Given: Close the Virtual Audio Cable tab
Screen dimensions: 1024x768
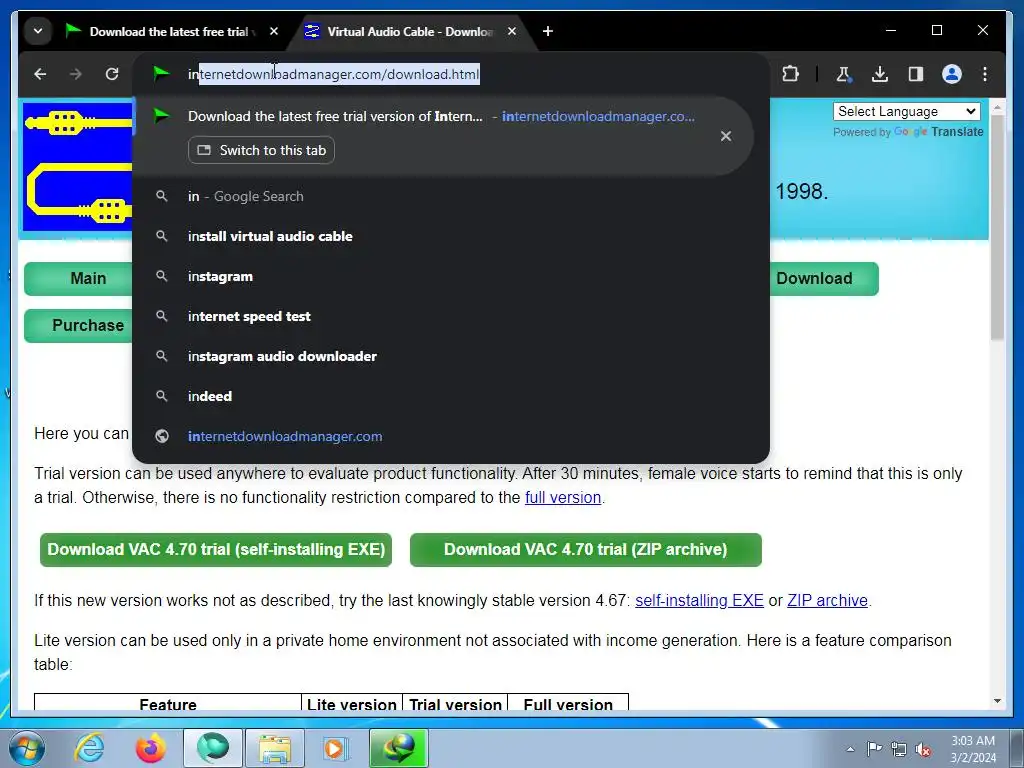Looking at the screenshot, I should pos(512,31).
